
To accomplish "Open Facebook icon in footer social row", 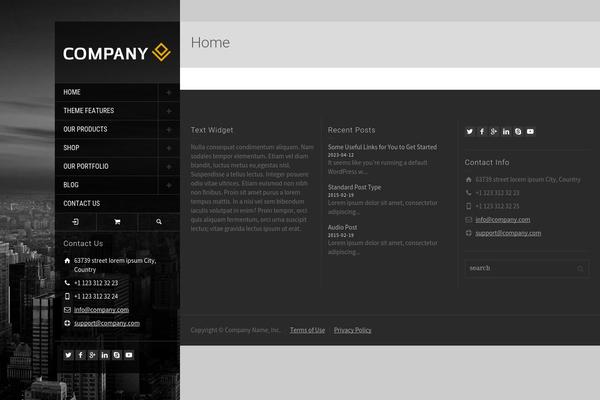I will coord(482,132).
